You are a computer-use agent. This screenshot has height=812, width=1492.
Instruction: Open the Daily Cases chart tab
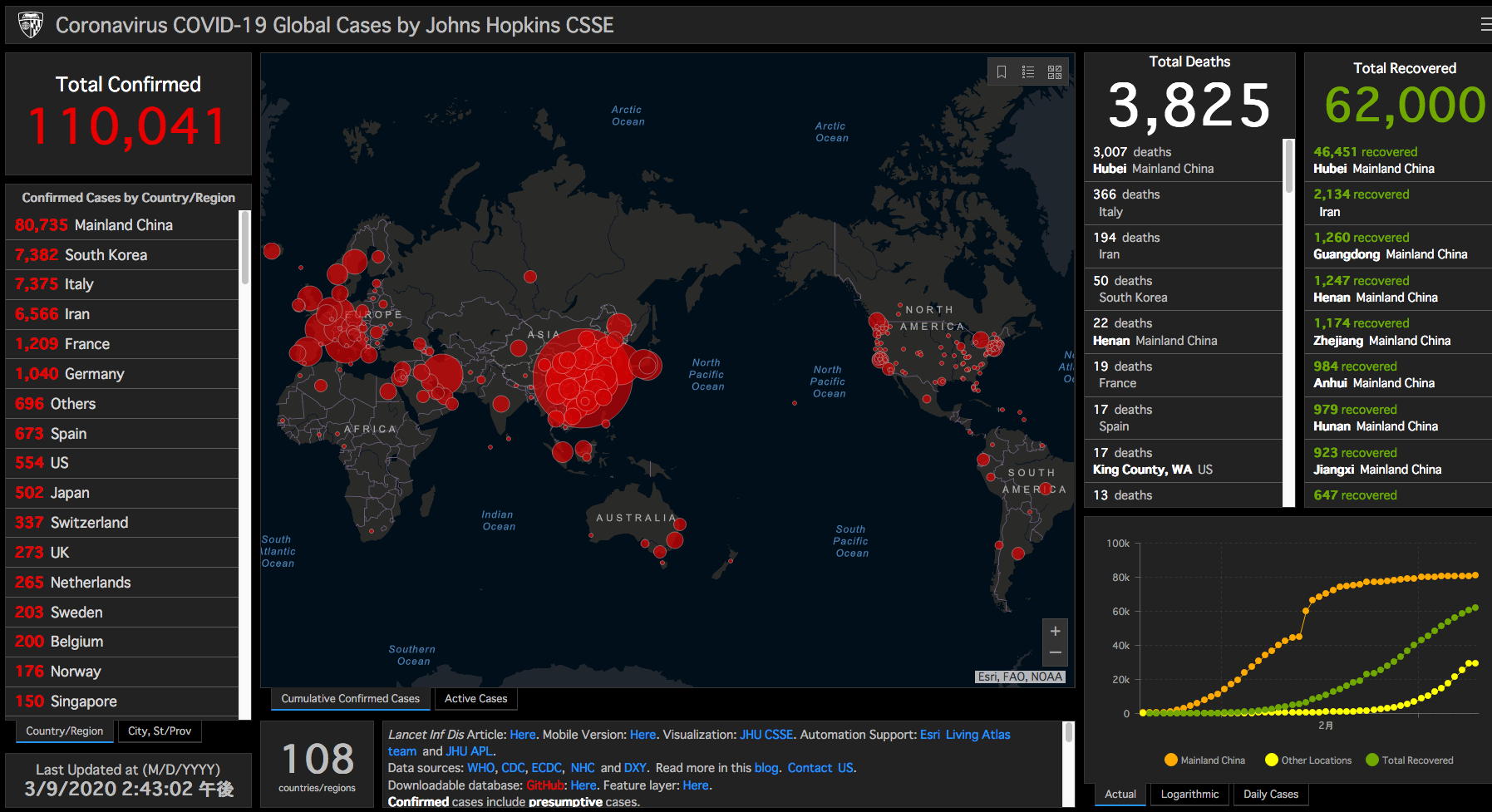(x=1271, y=795)
